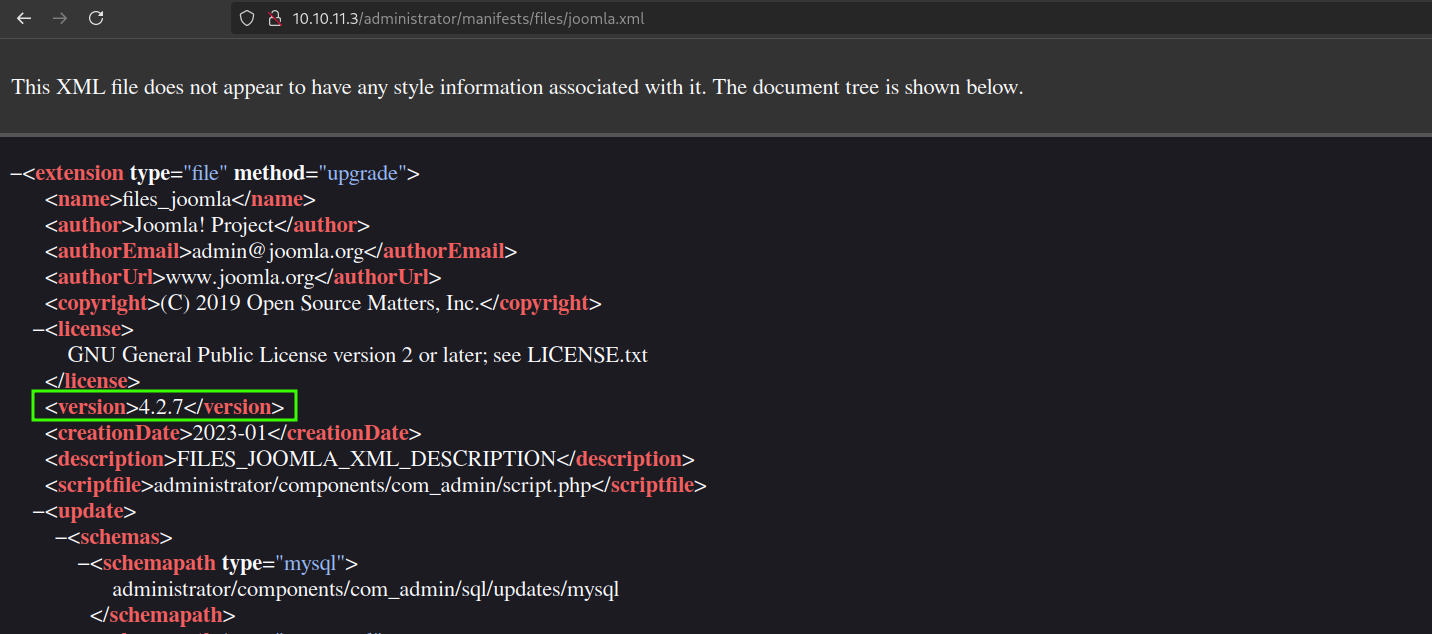The width and height of the screenshot is (1432, 634).
Task: Collapse the license node
Action: (38, 329)
